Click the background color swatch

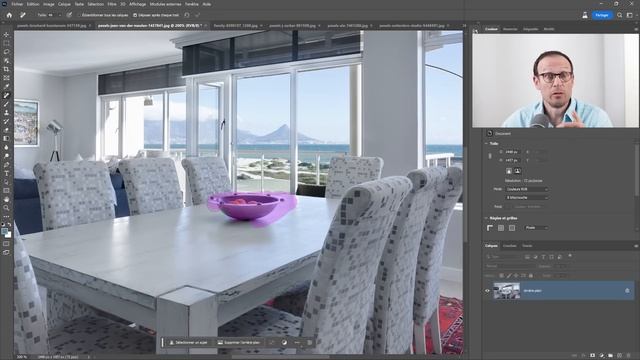click(8, 235)
